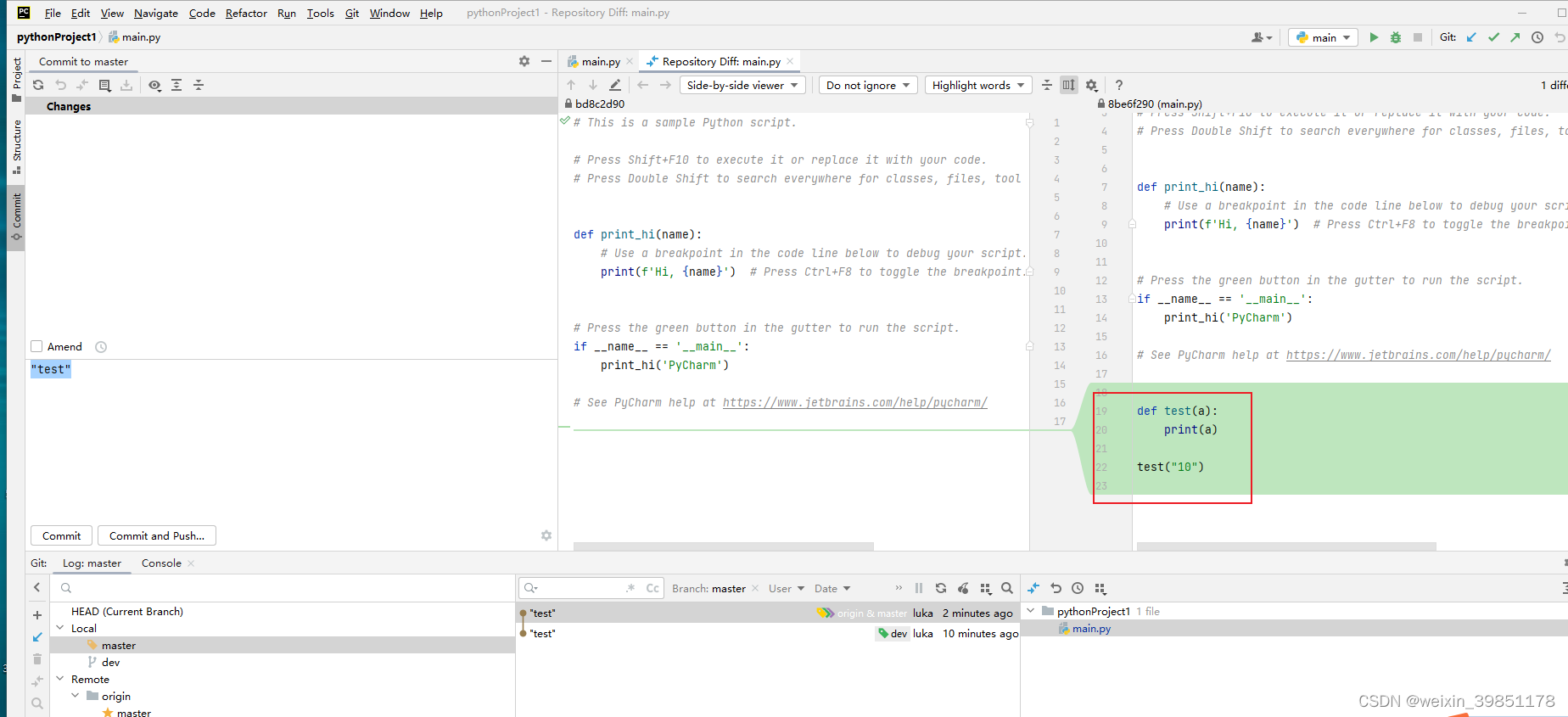
Task: Remove the Branch: master filter
Action: point(755,588)
